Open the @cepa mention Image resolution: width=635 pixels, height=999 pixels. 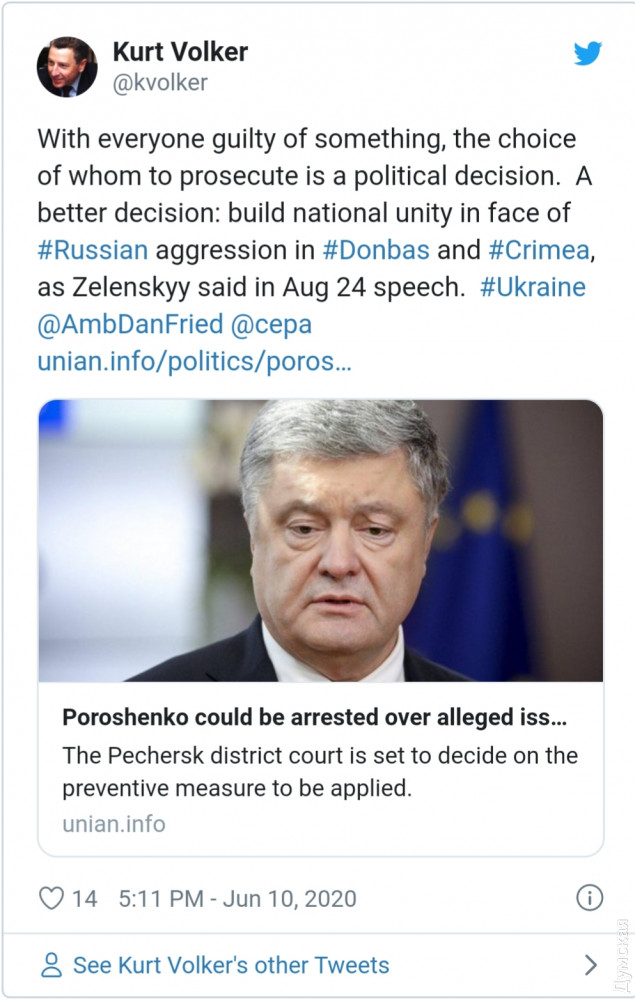pos(271,324)
